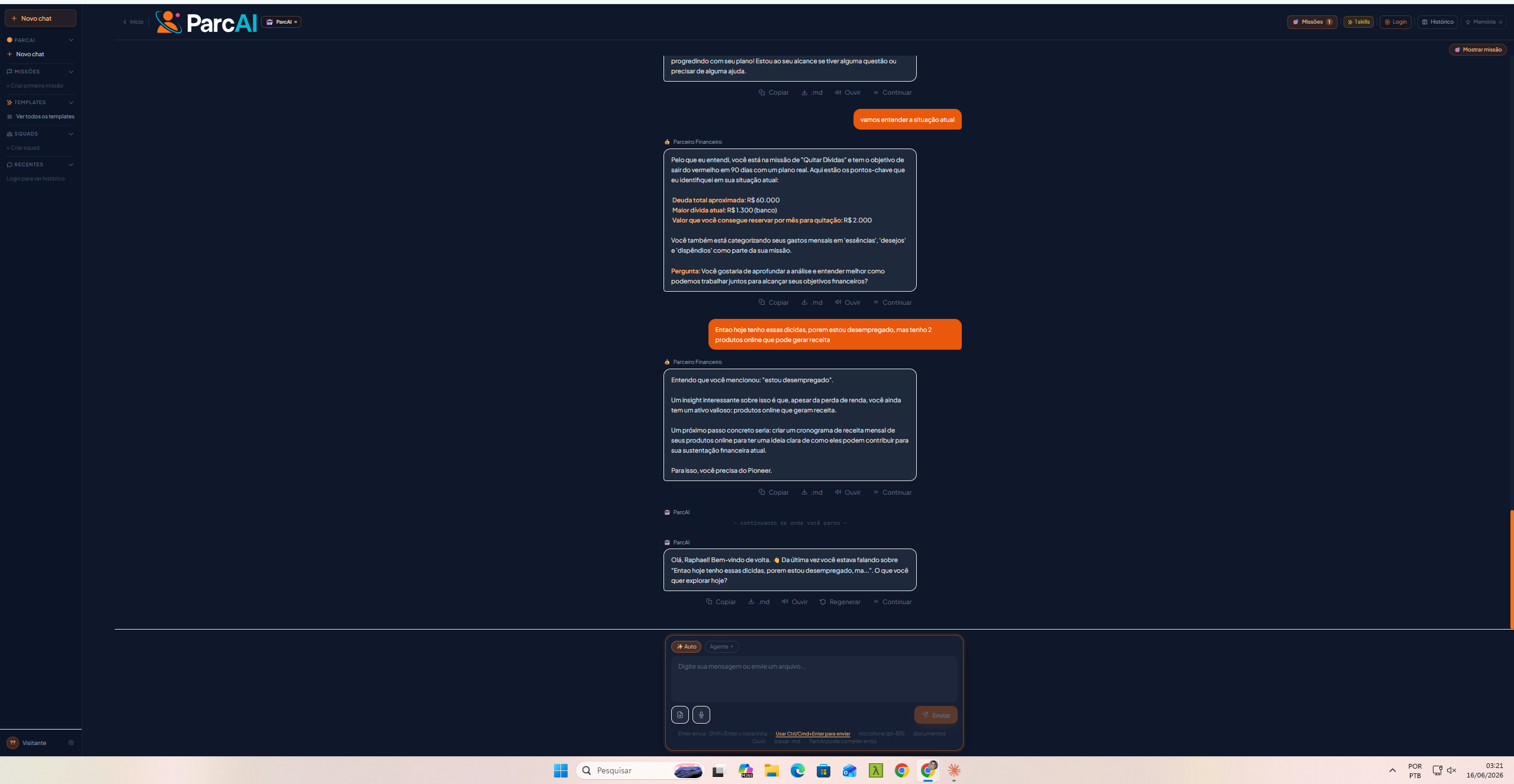This screenshot has height=784, width=1514.
Task: Download .md of 'precisar de alguma ajuda' message
Action: (812, 92)
